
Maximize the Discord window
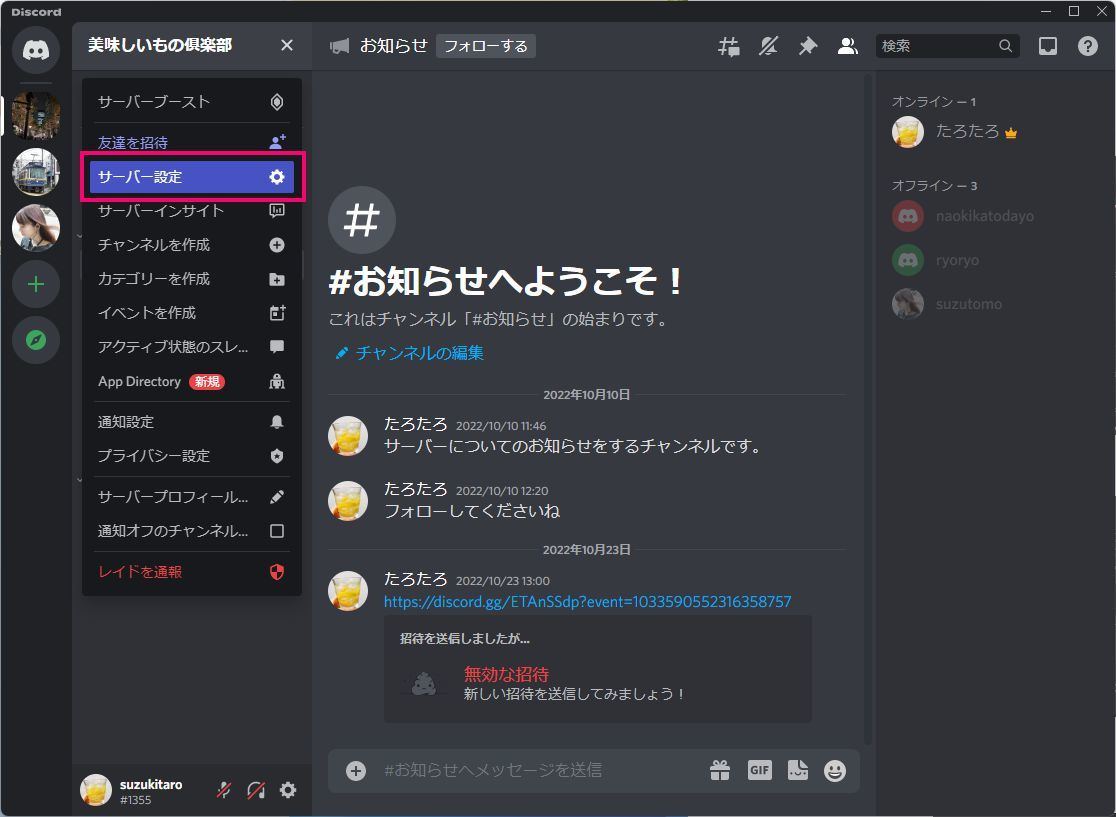(1074, 11)
